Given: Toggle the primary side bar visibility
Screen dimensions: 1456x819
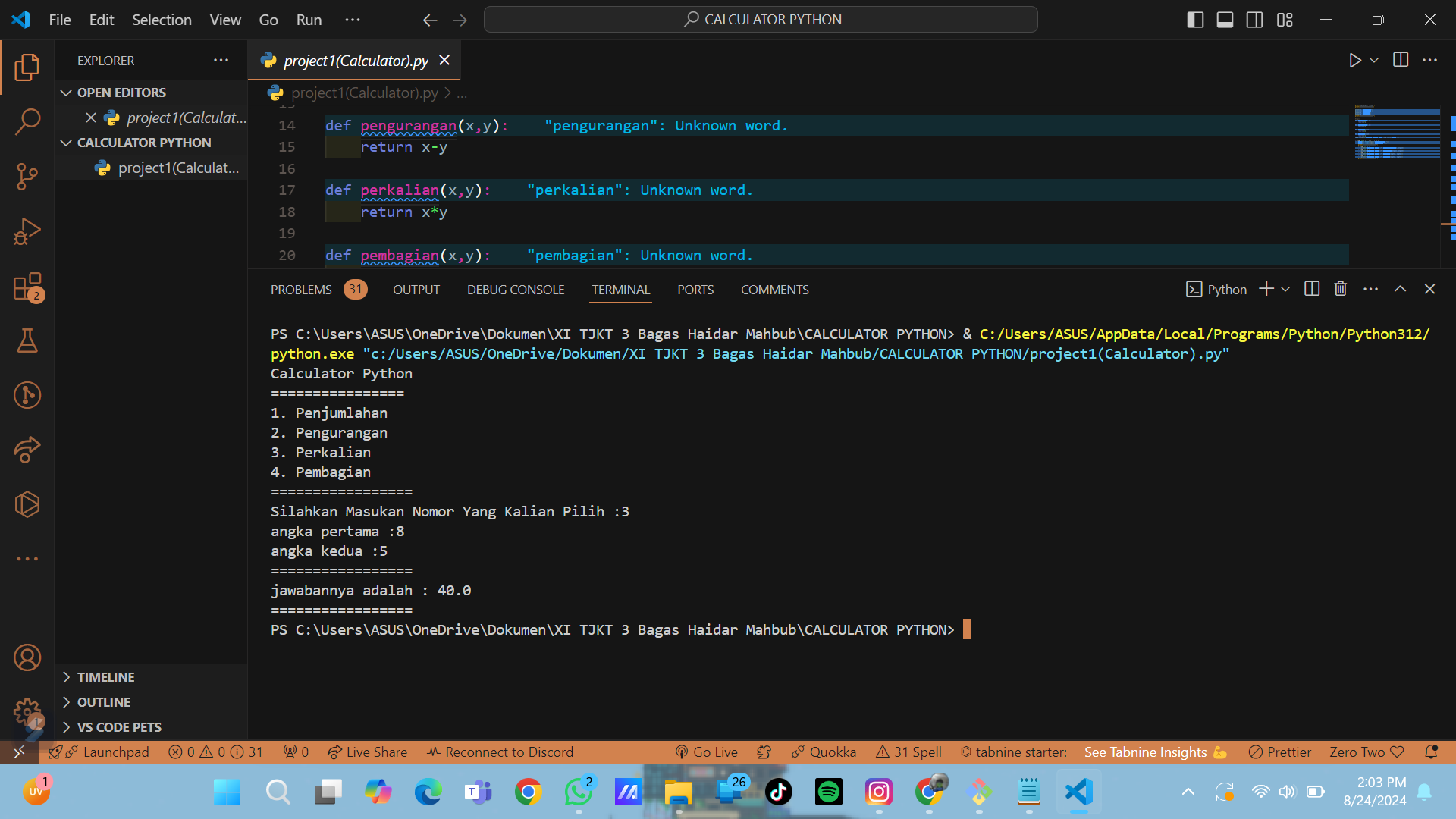Looking at the screenshot, I should (1195, 20).
